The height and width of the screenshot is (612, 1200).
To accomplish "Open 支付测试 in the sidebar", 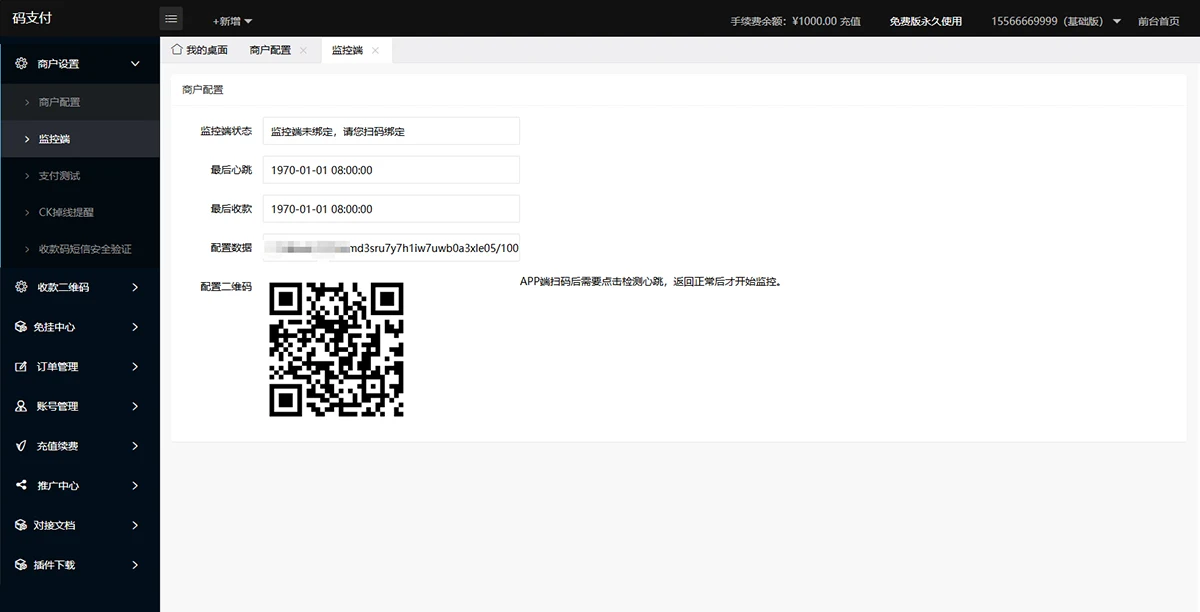I will pos(59,176).
